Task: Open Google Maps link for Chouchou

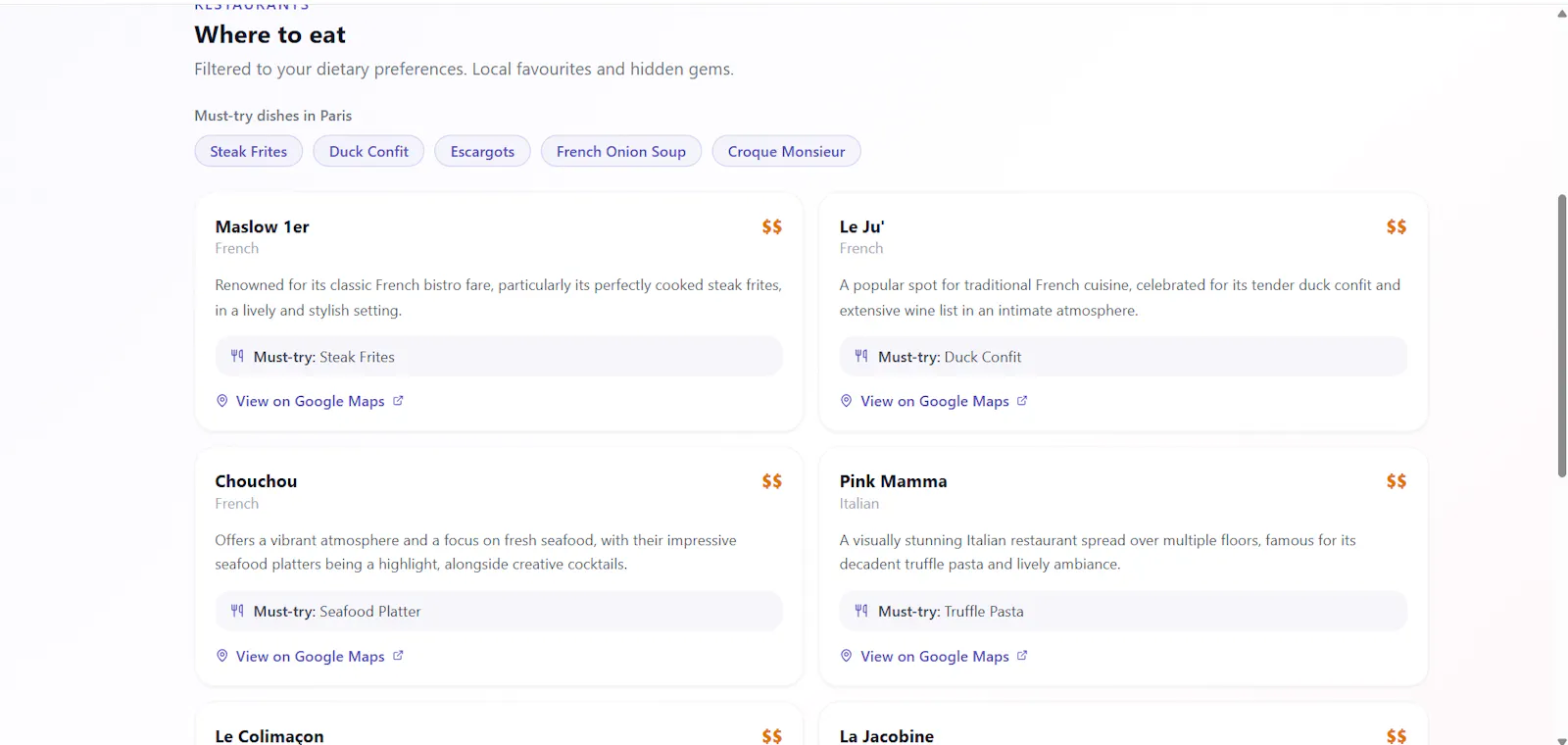Action: point(310,656)
